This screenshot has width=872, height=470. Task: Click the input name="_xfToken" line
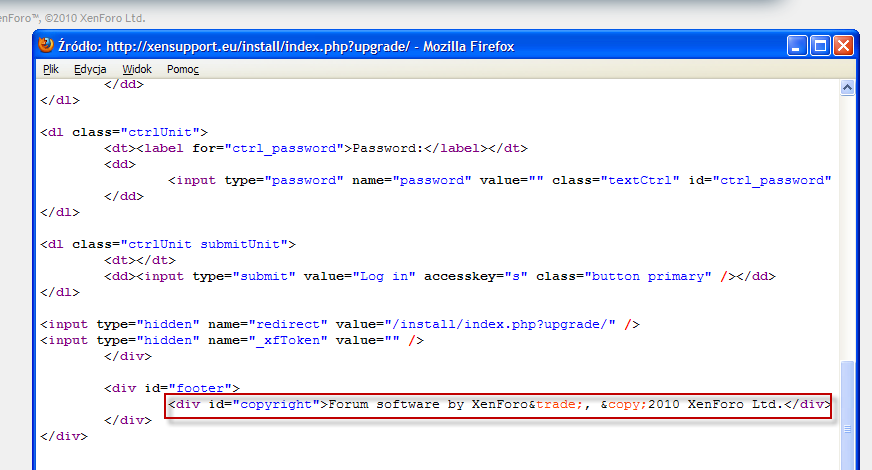click(232, 340)
